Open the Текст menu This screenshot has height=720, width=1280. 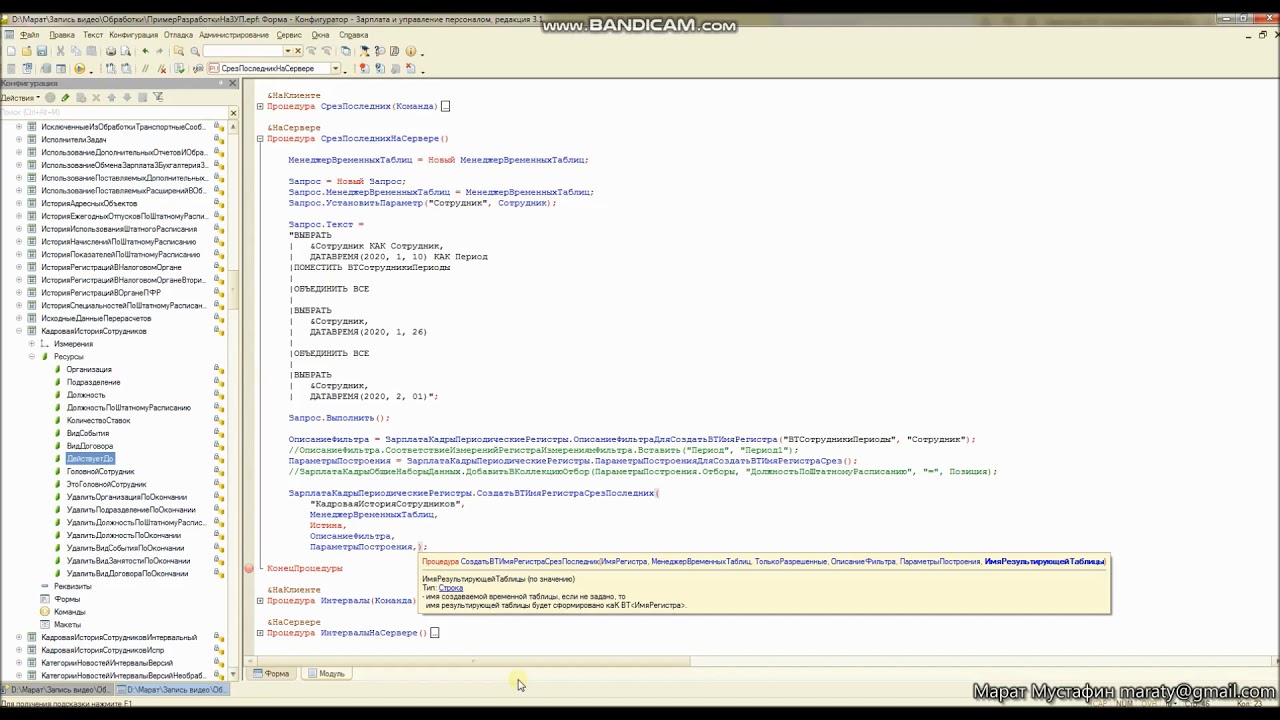pos(93,35)
